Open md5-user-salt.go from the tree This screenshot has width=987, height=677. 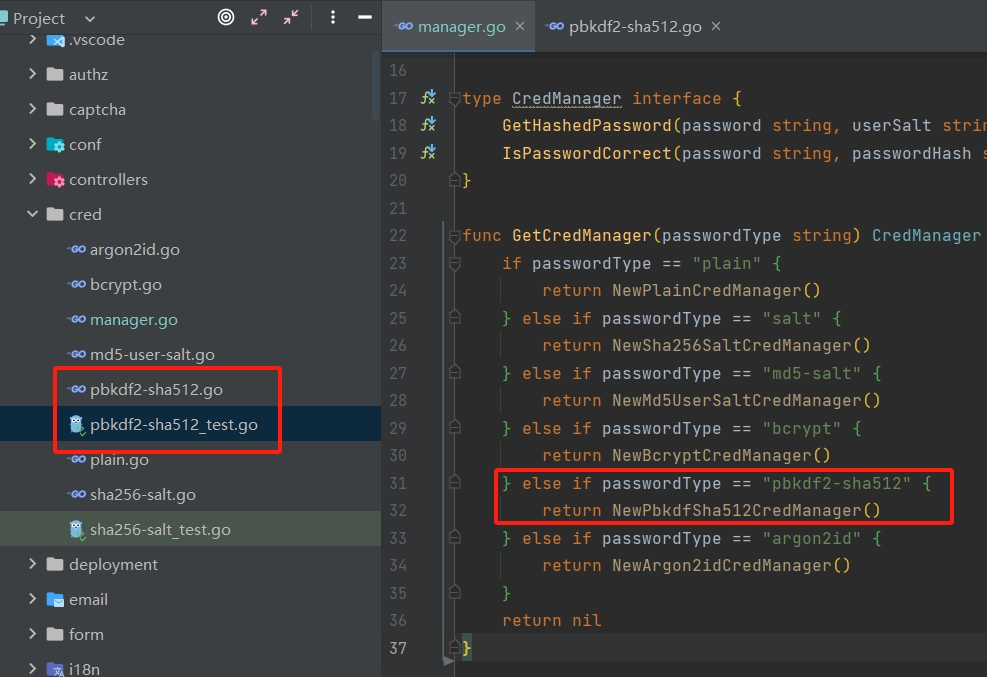pos(152,355)
